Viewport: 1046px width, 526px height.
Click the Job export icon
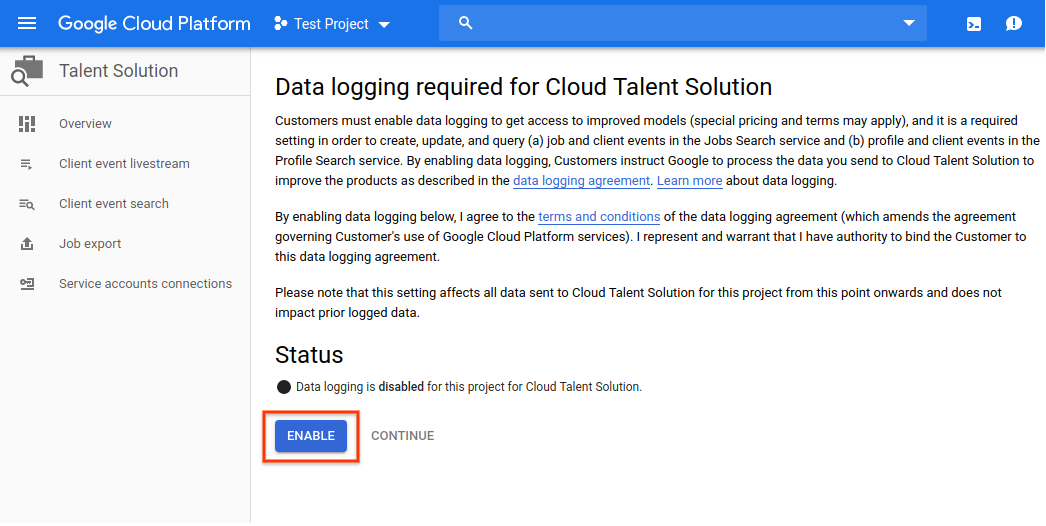pos(27,244)
